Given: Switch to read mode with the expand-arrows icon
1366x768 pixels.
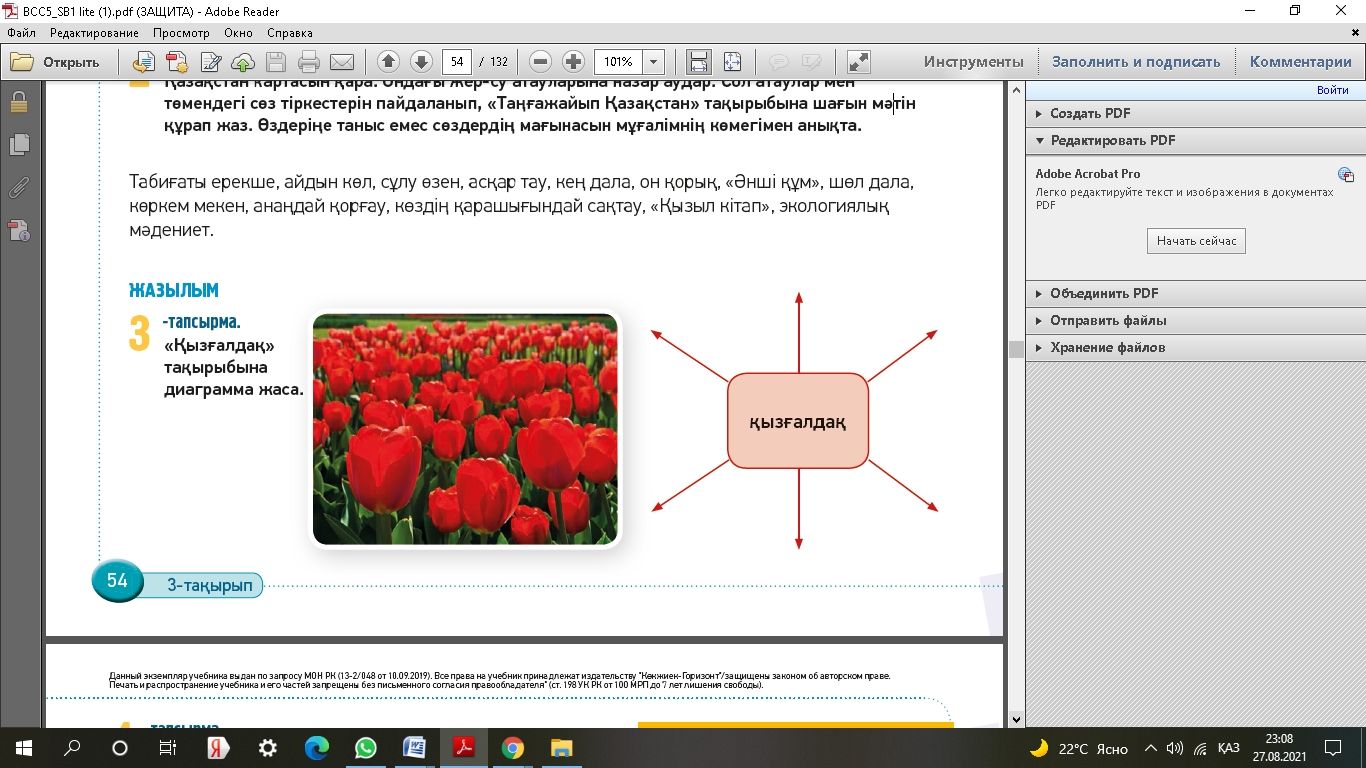Looking at the screenshot, I should point(858,62).
